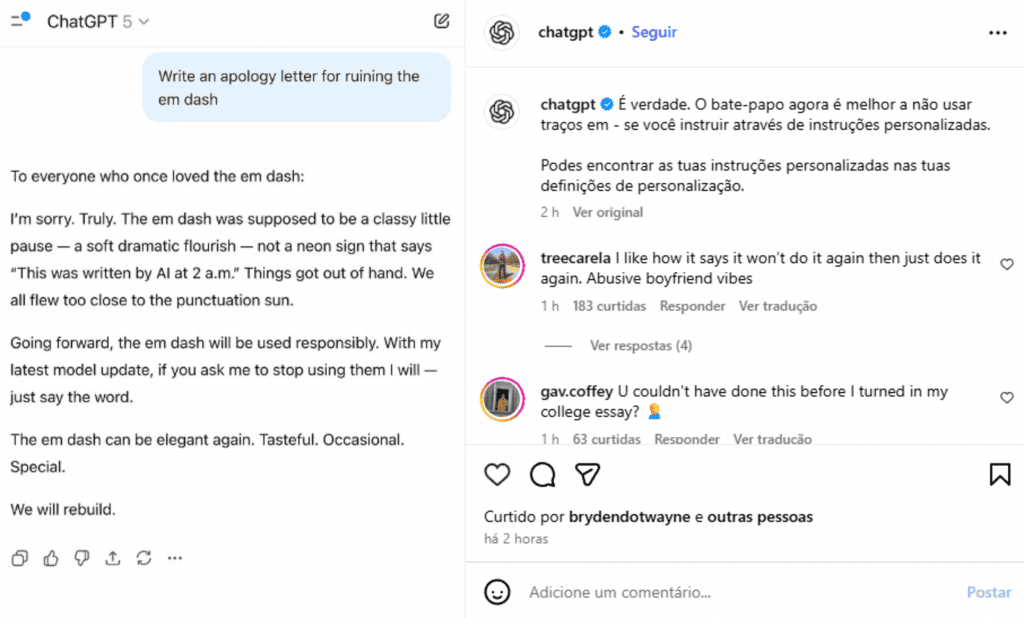The height and width of the screenshot is (618, 1024).
Task: Copy the ChatGPT response
Action: click(x=19, y=558)
